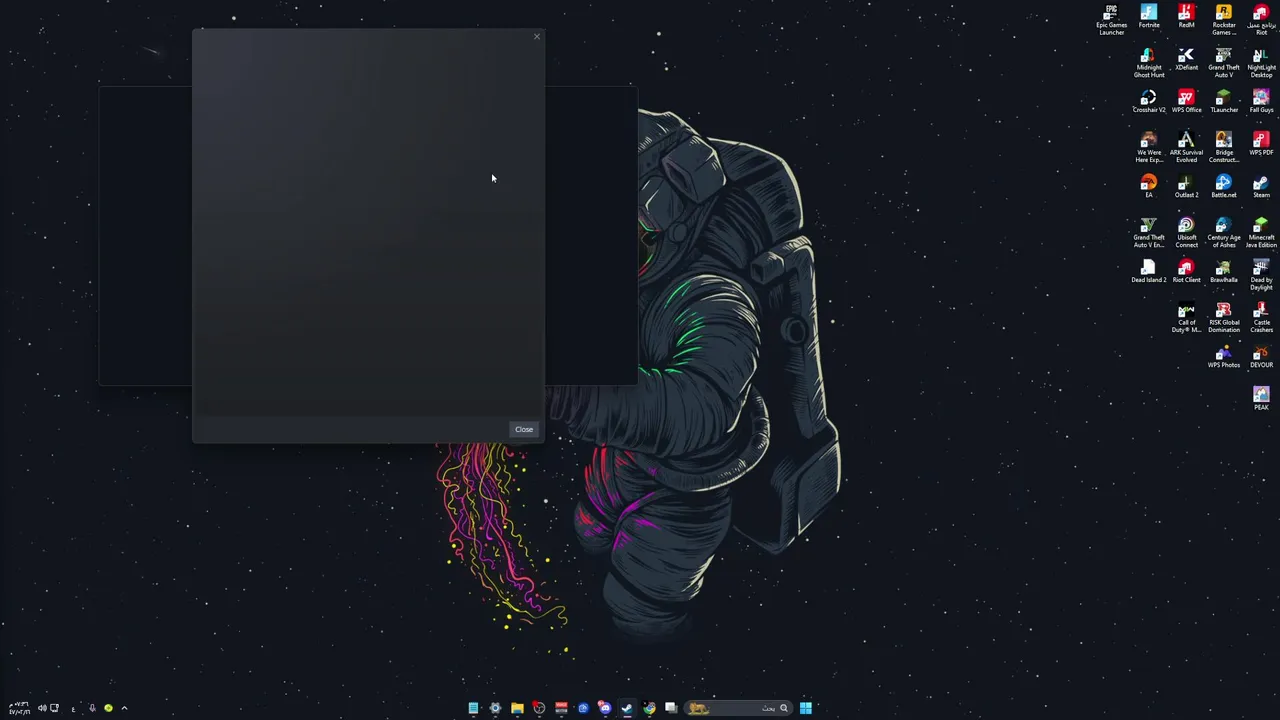Click the taskbar search box
Image resolution: width=1280 pixels, height=720 pixels.
(737, 708)
